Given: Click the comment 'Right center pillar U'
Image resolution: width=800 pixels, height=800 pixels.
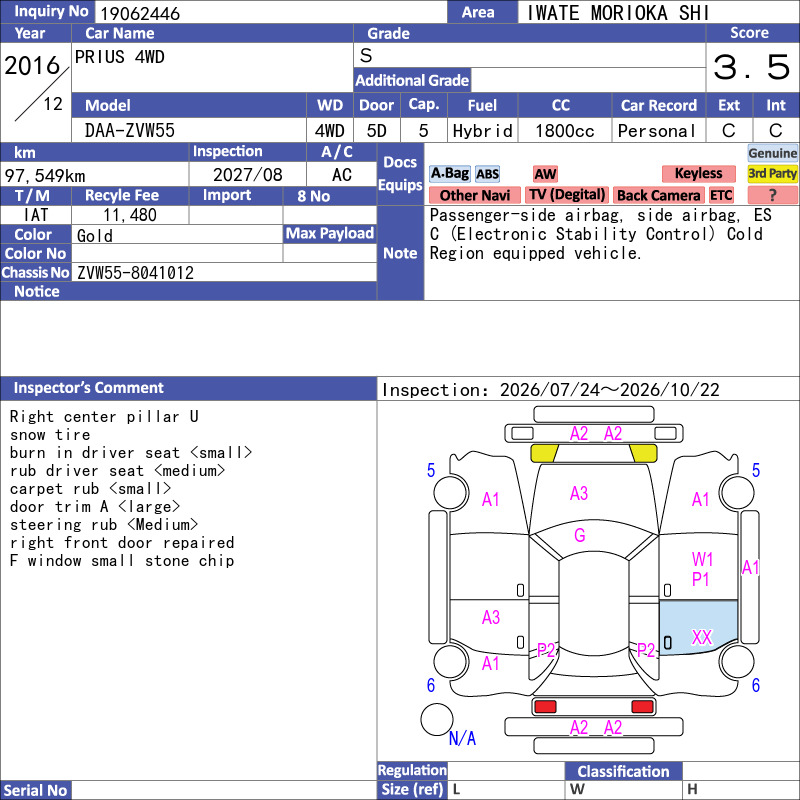Looking at the screenshot, I should pyautogui.click(x=104, y=417).
